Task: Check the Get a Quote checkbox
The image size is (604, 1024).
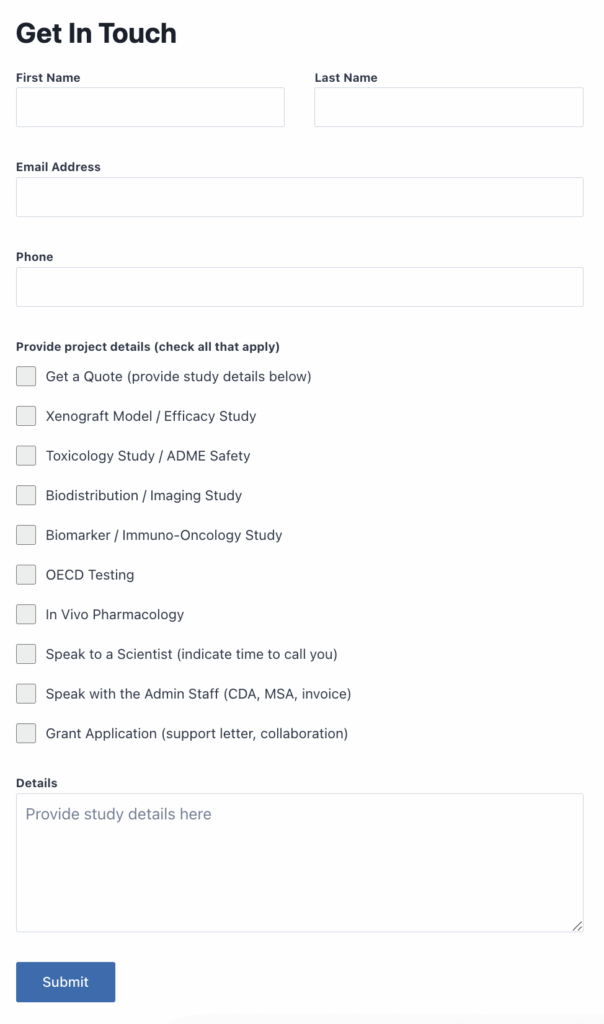Action: [x=26, y=377]
